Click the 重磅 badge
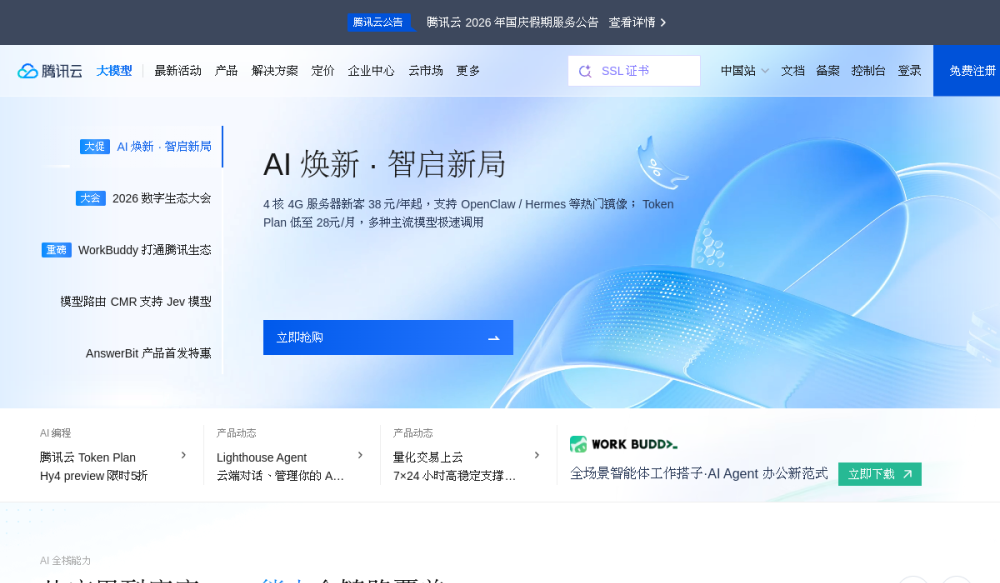This screenshot has width=1000, height=583. click(57, 250)
